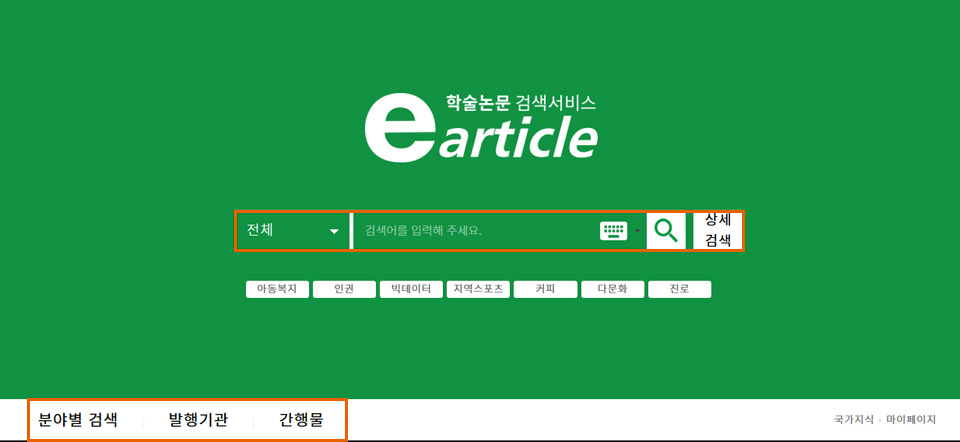Open the virtual keyboard icon
960x442 pixels.
[x=613, y=231]
